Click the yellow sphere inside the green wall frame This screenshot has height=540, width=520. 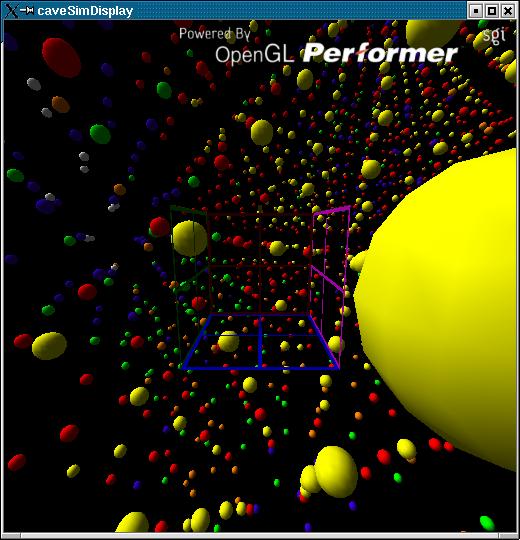[x=189, y=238]
